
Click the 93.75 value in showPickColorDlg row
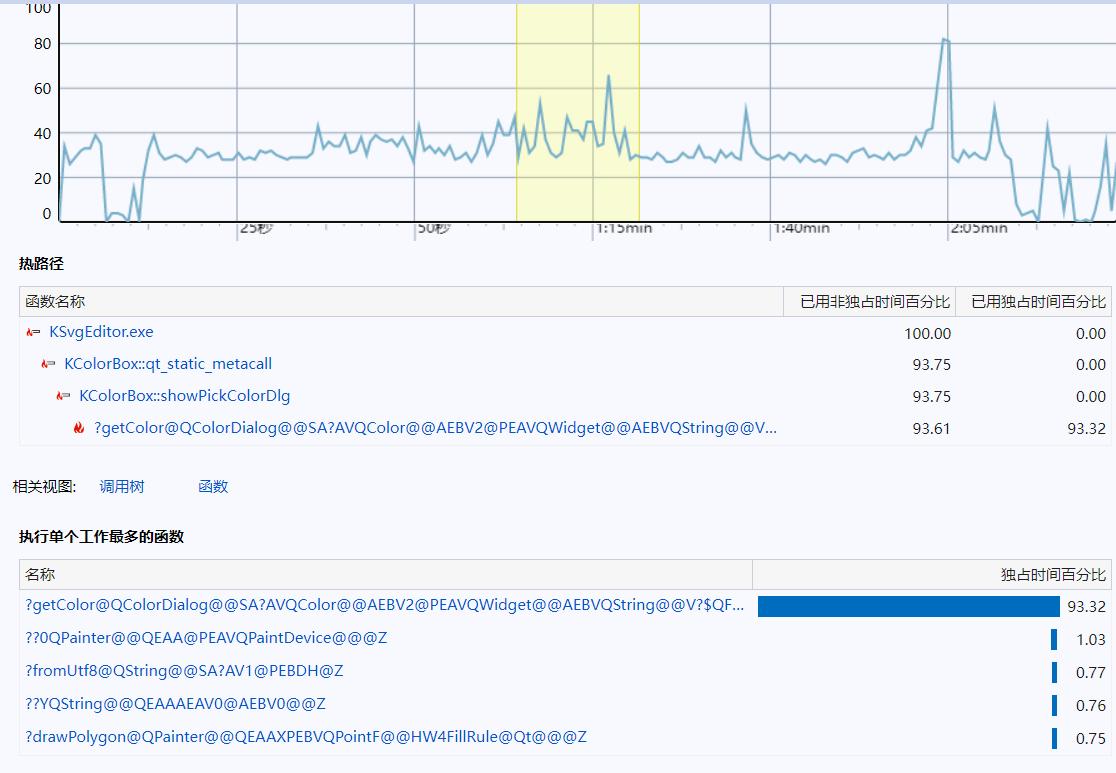932,396
